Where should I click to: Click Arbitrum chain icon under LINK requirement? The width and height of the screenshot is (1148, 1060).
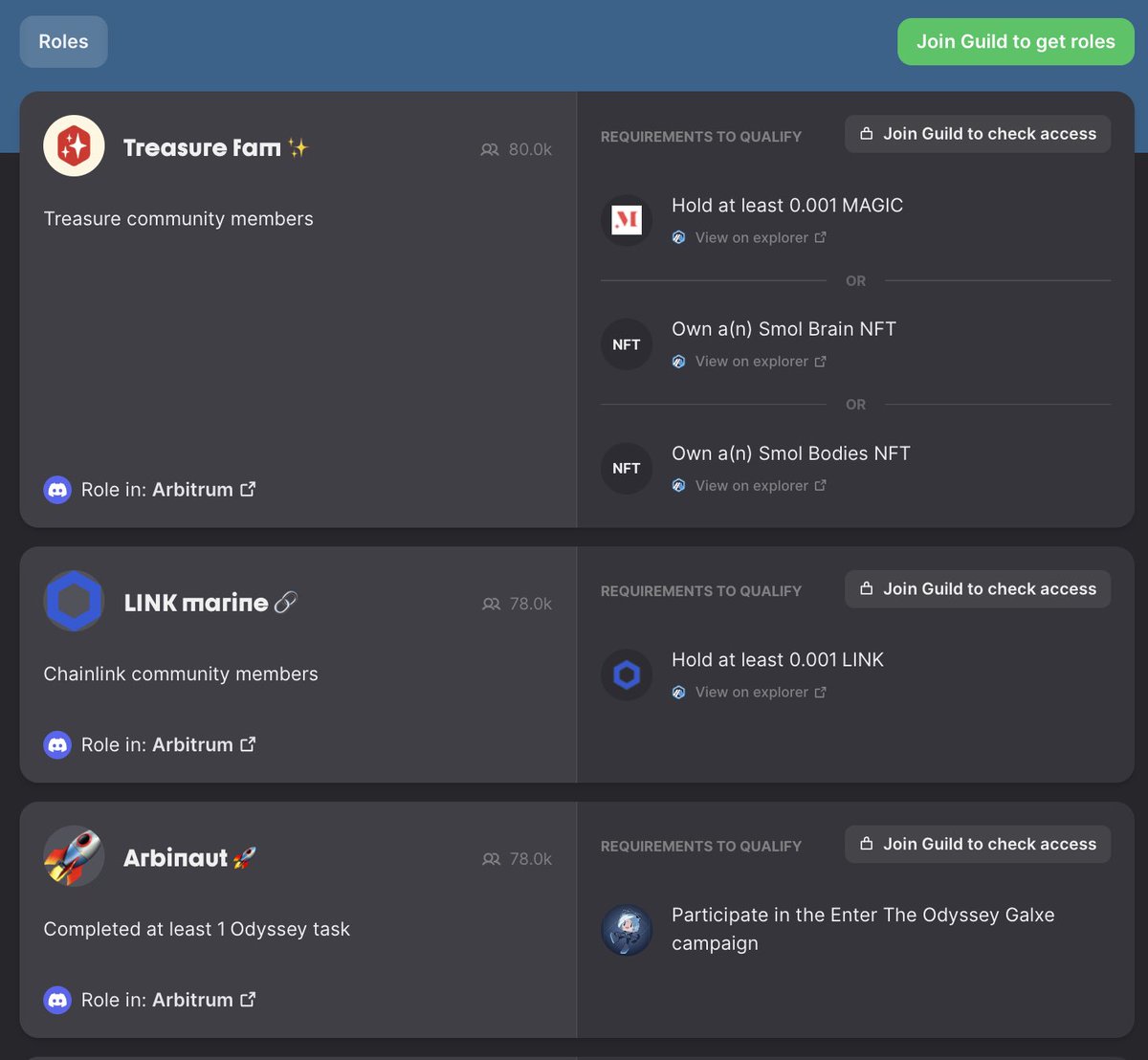click(678, 692)
